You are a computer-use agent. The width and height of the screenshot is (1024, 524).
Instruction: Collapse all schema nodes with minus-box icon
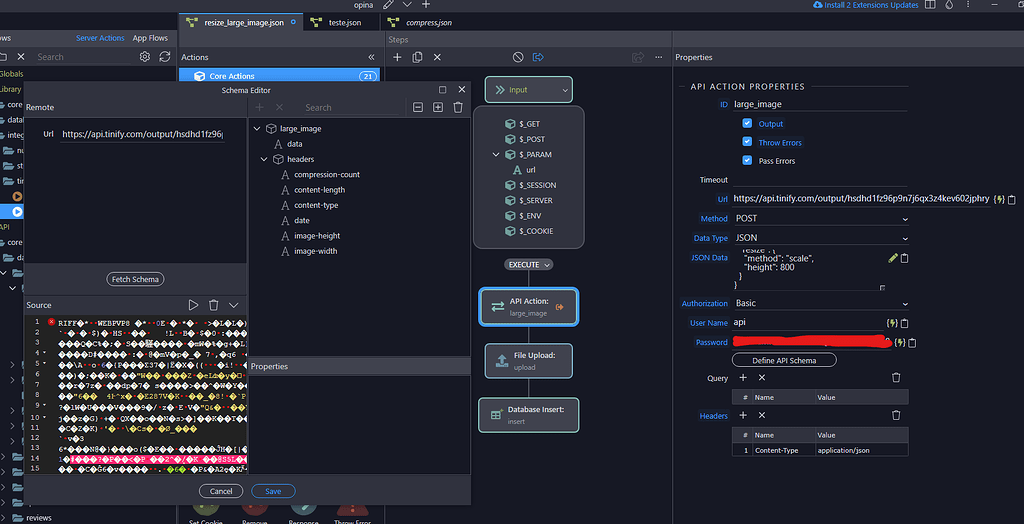click(418, 107)
